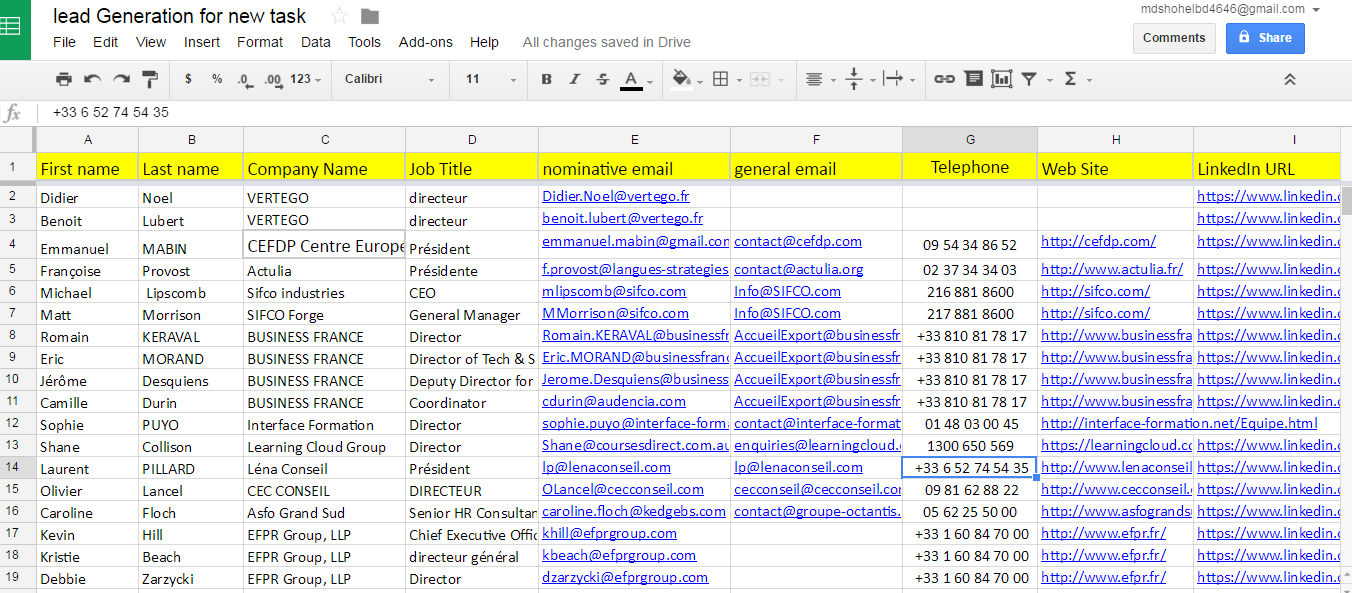Viewport: 1352px width, 593px height.
Task: Open horizontal align options
Action: (820, 79)
